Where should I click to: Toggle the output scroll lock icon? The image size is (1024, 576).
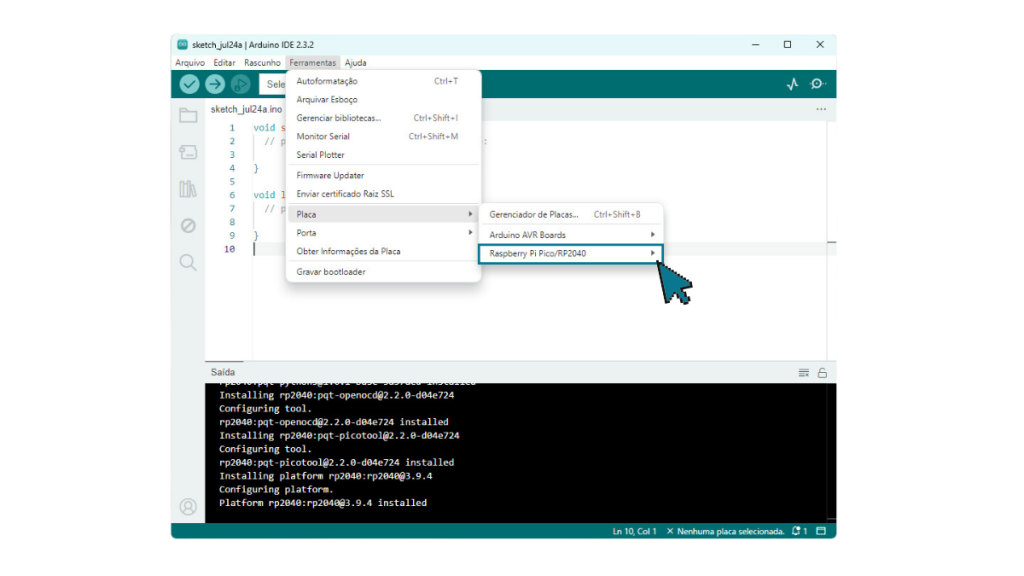(822, 373)
